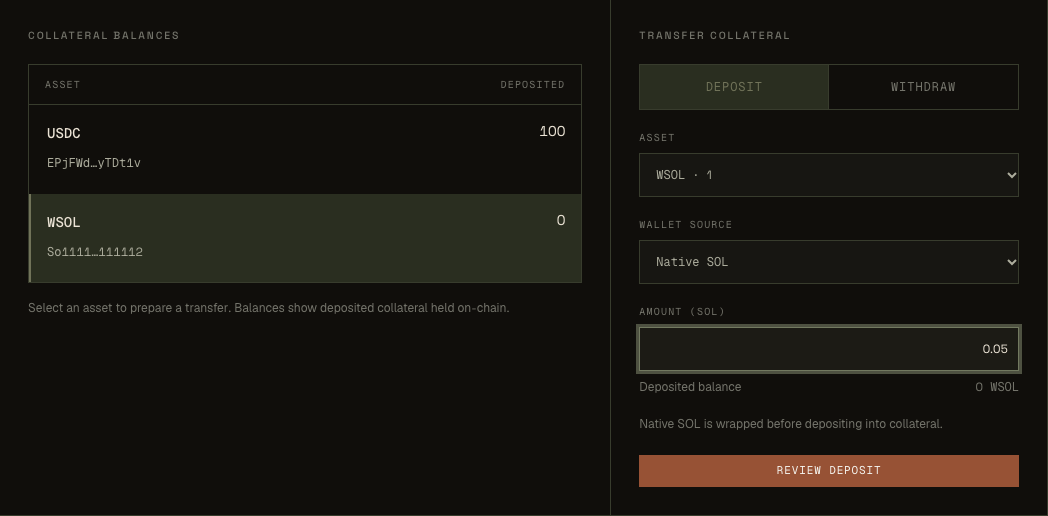Click the 'Wallet Source' field label

686,225
